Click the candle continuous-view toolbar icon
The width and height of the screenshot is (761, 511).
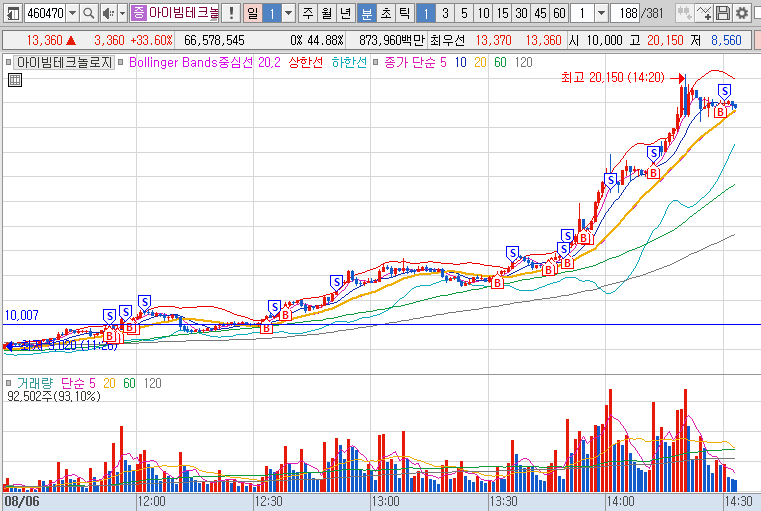(684, 13)
